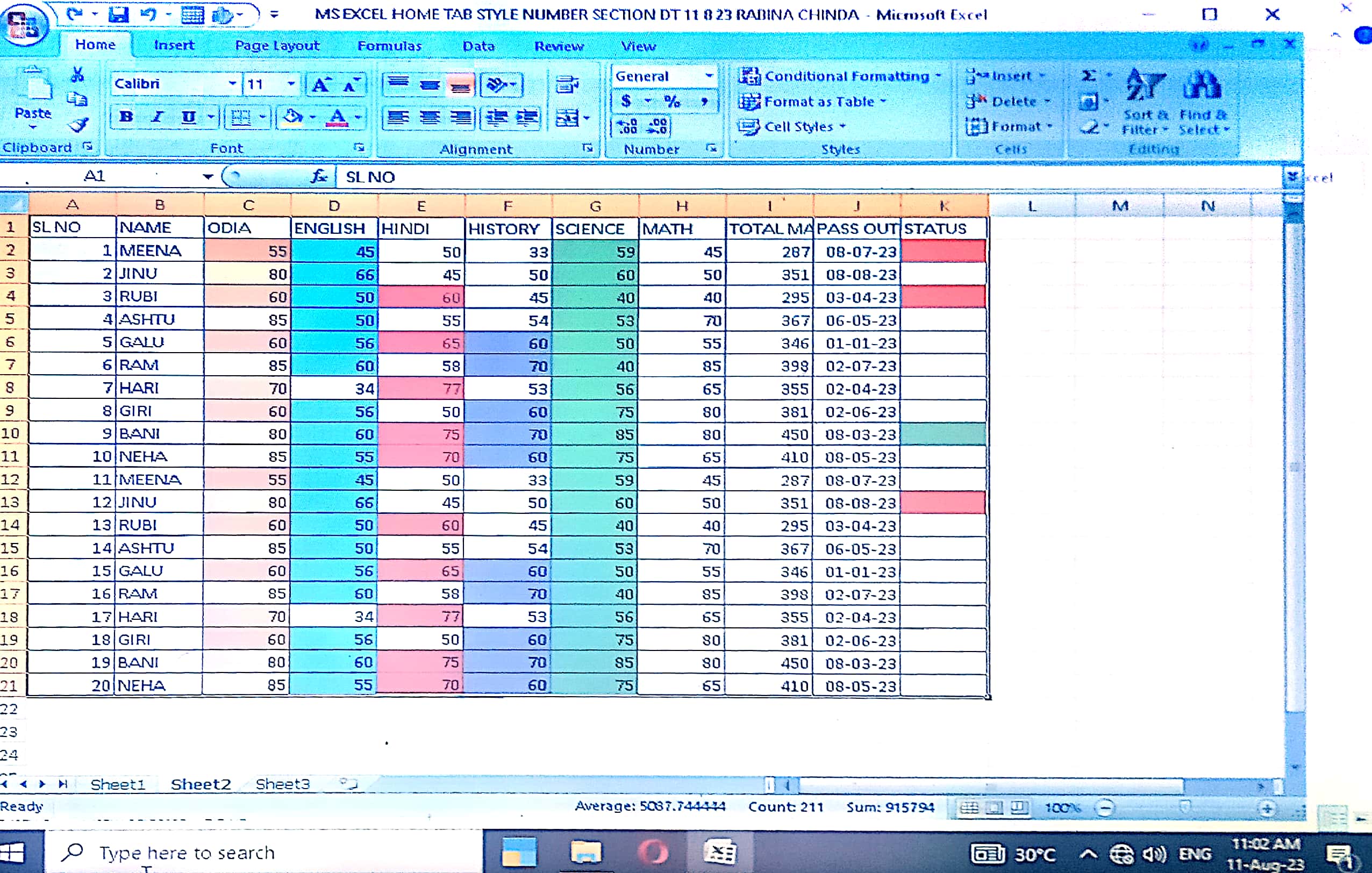Click the Merge and Center icon
This screenshot has width=1372, height=873.
click(568, 118)
